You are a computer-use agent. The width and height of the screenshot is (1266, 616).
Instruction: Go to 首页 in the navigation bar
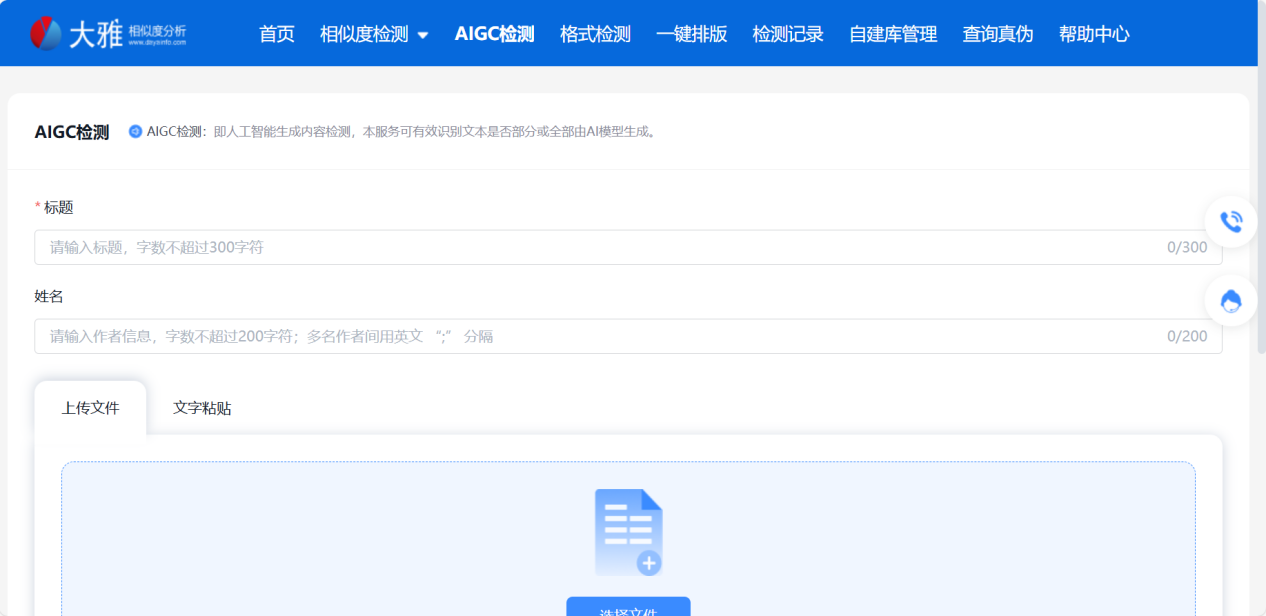tap(276, 34)
